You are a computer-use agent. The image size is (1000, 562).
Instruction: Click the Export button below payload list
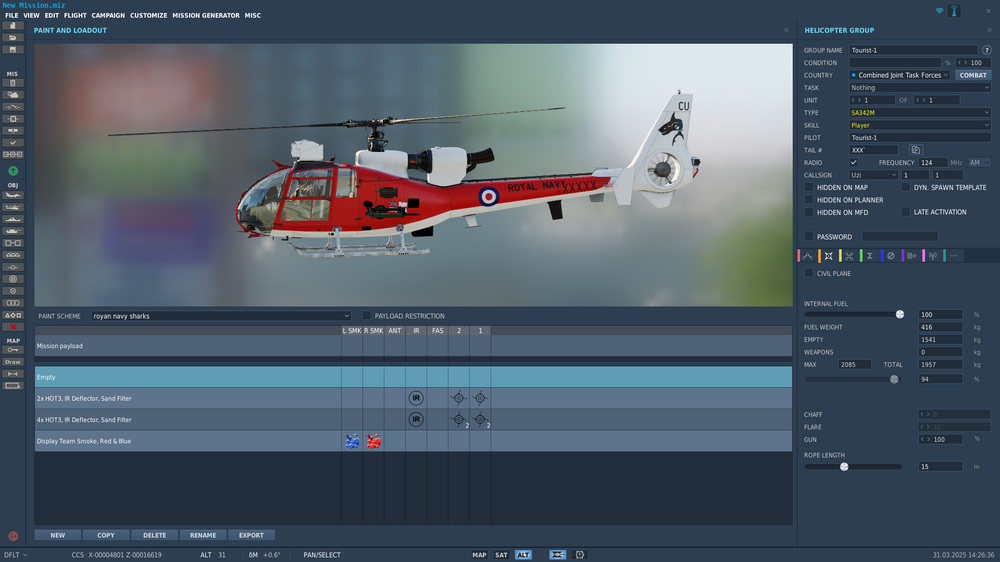pyautogui.click(x=251, y=535)
